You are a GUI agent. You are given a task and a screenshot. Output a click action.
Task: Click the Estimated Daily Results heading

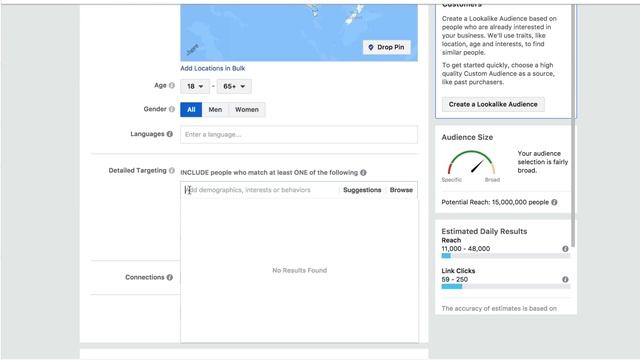(484, 231)
